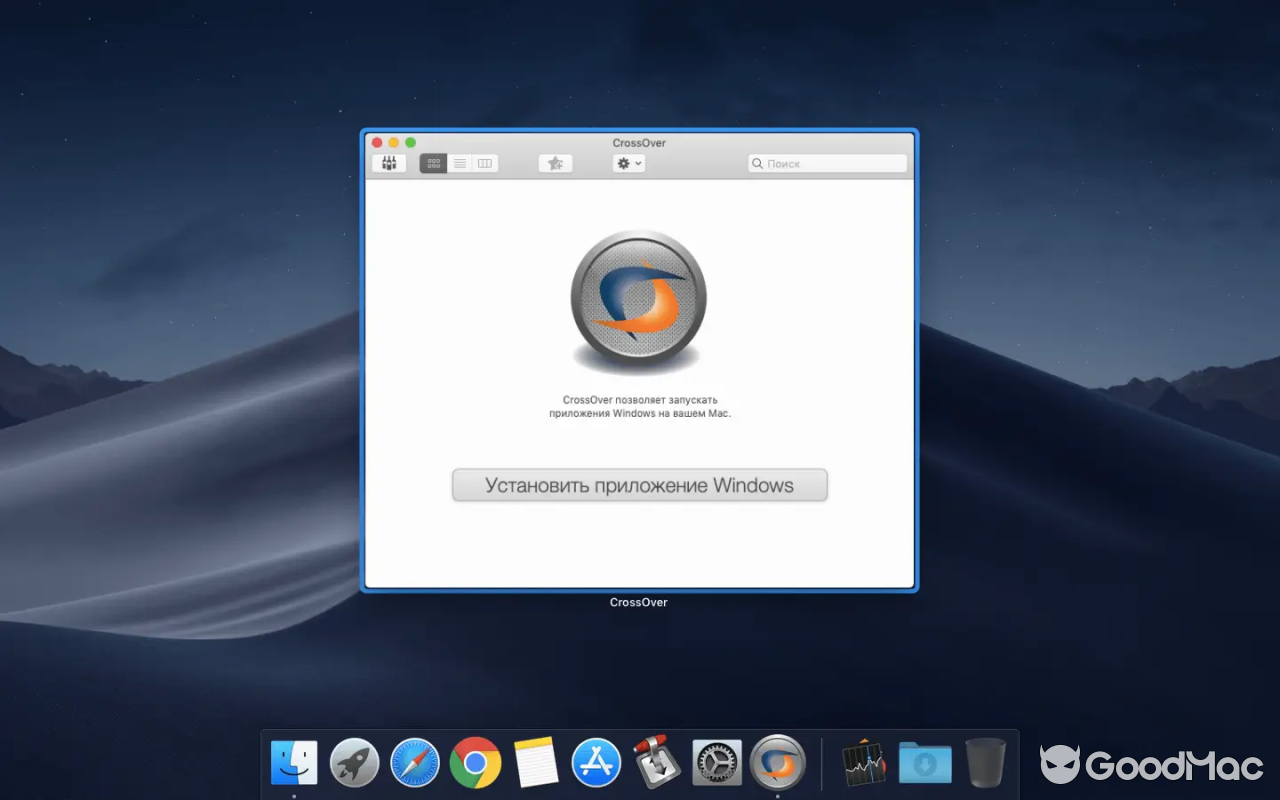Open the App Store from the Dock
This screenshot has height=800, width=1280.
click(596, 762)
